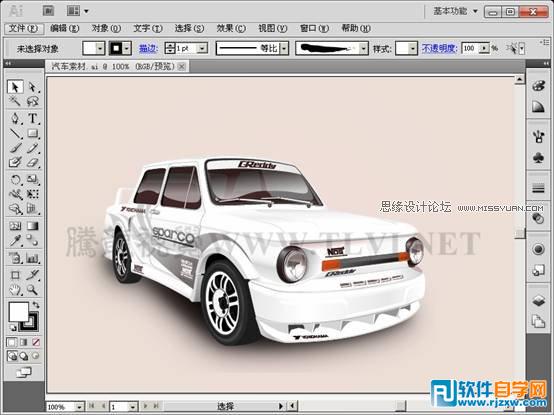Open the Artboards panel icon
This screenshot has width=554, height=415.
(538, 322)
